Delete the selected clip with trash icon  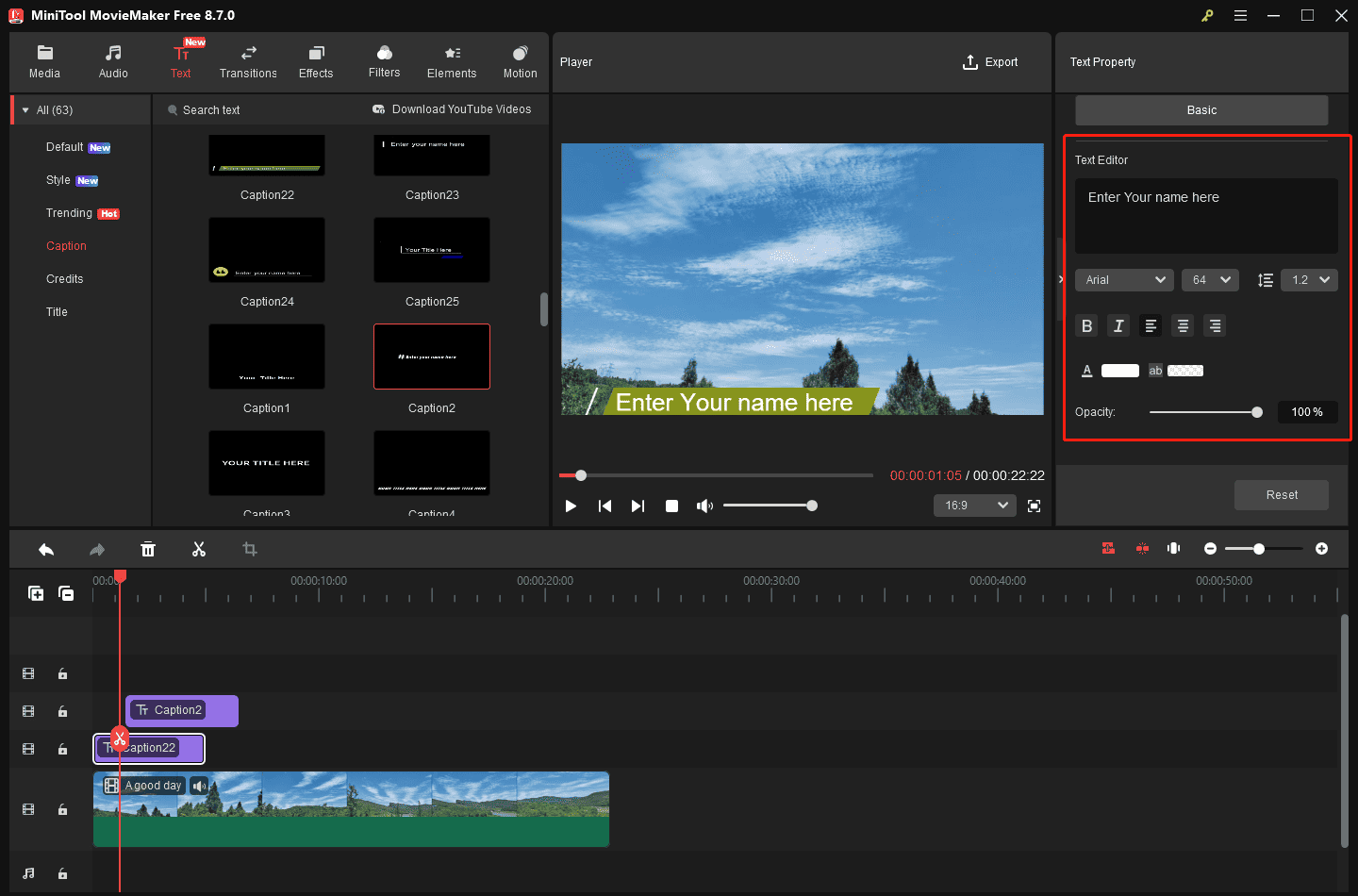click(148, 549)
